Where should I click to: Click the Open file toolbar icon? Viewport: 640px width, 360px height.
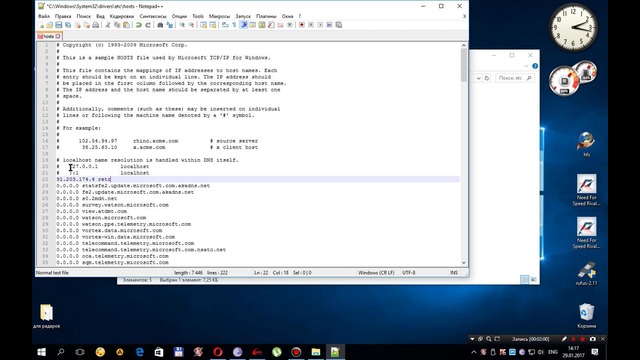tap(49, 25)
